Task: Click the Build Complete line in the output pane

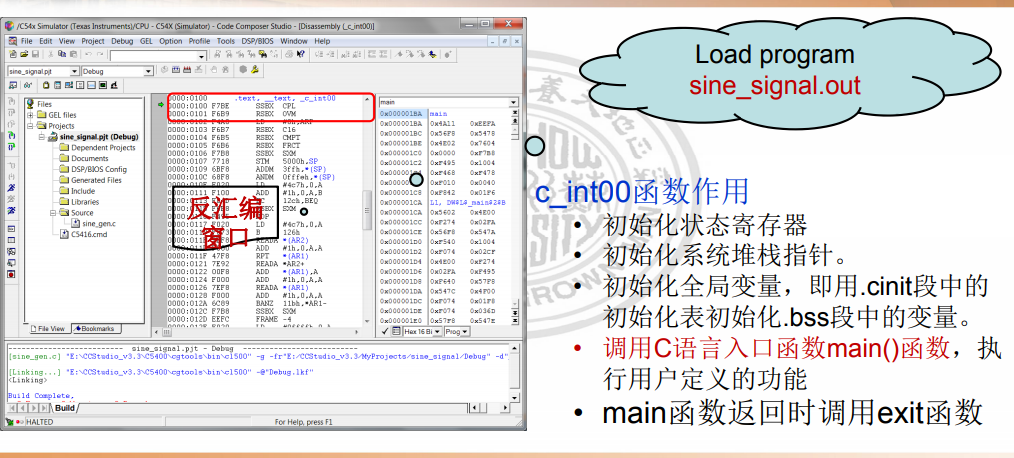Action: click(x=41, y=395)
